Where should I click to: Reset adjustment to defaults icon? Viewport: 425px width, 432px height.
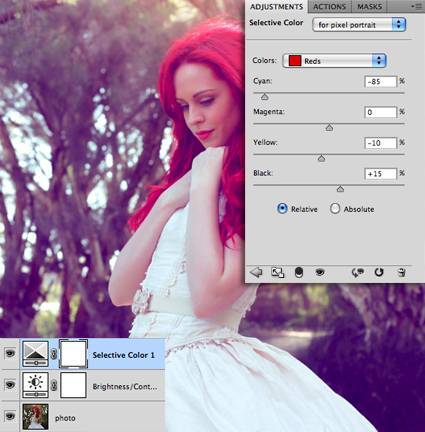tap(379, 272)
